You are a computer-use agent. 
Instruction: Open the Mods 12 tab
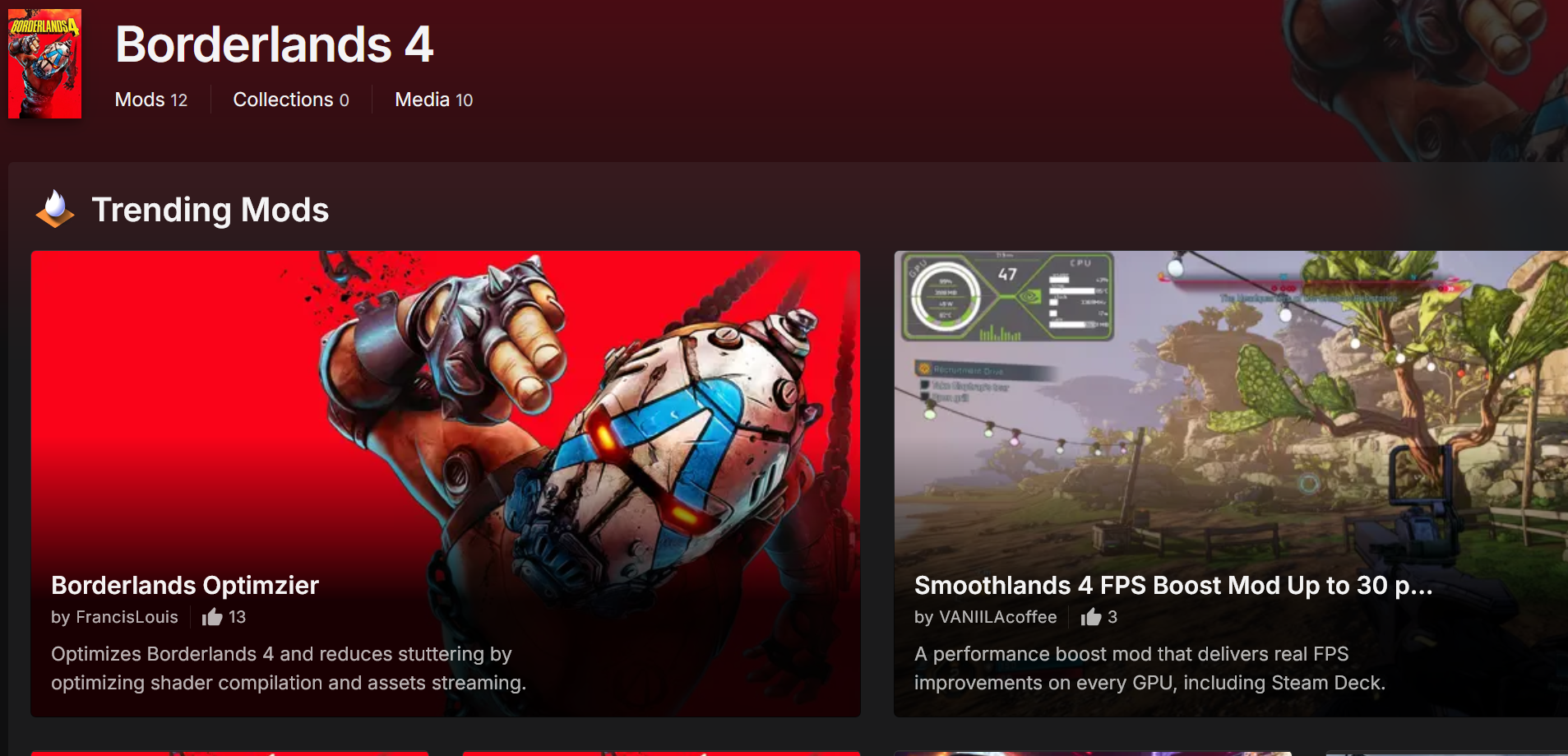tap(151, 100)
